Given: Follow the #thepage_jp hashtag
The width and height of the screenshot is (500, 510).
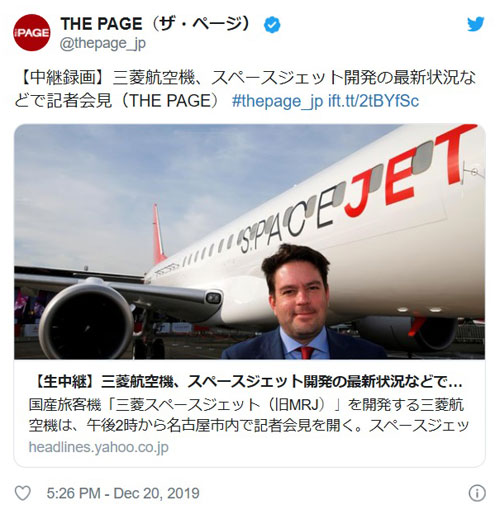Looking at the screenshot, I should tap(277, 101).
